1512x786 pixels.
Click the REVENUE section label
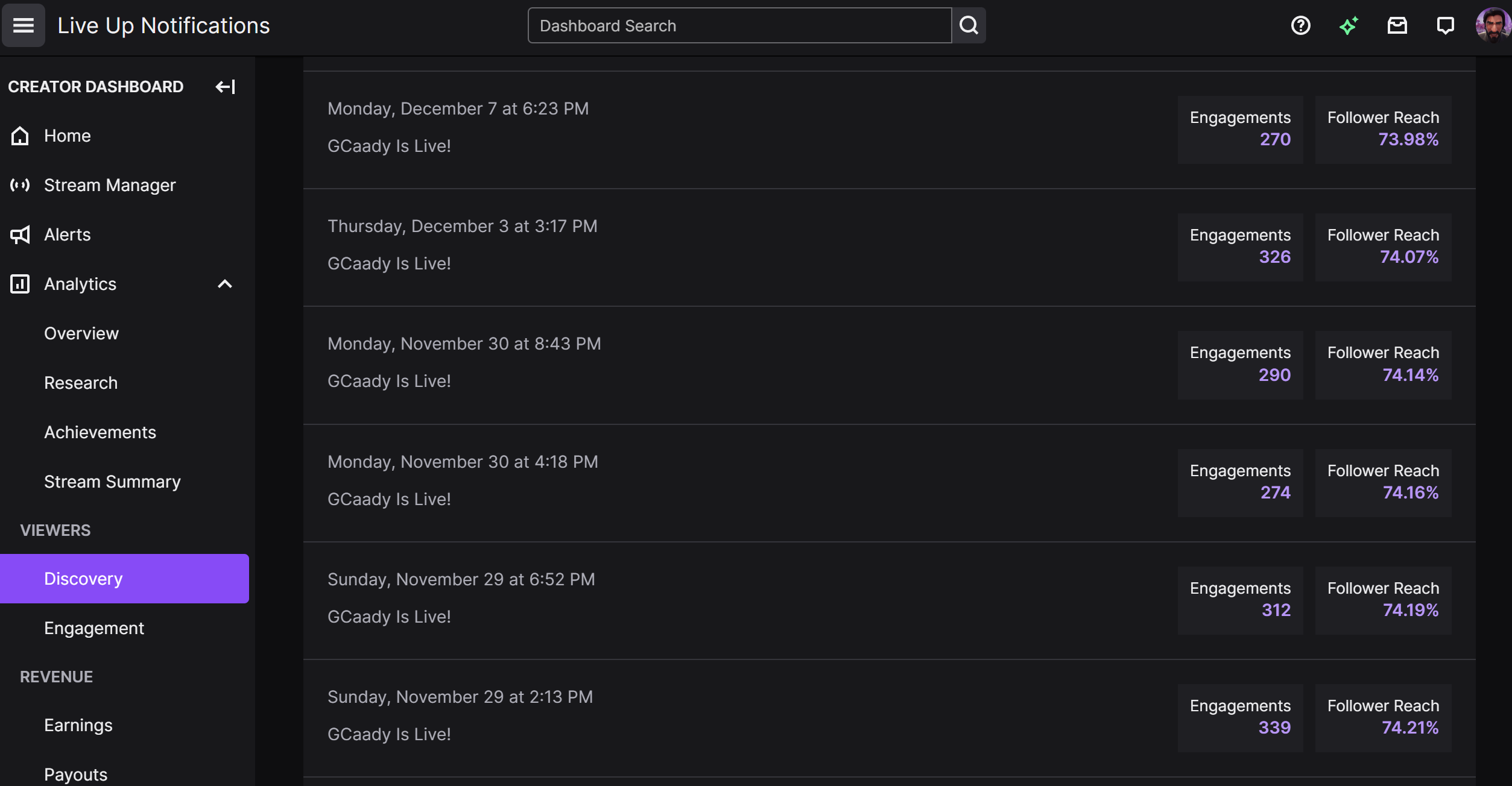[x=56, y=677]
